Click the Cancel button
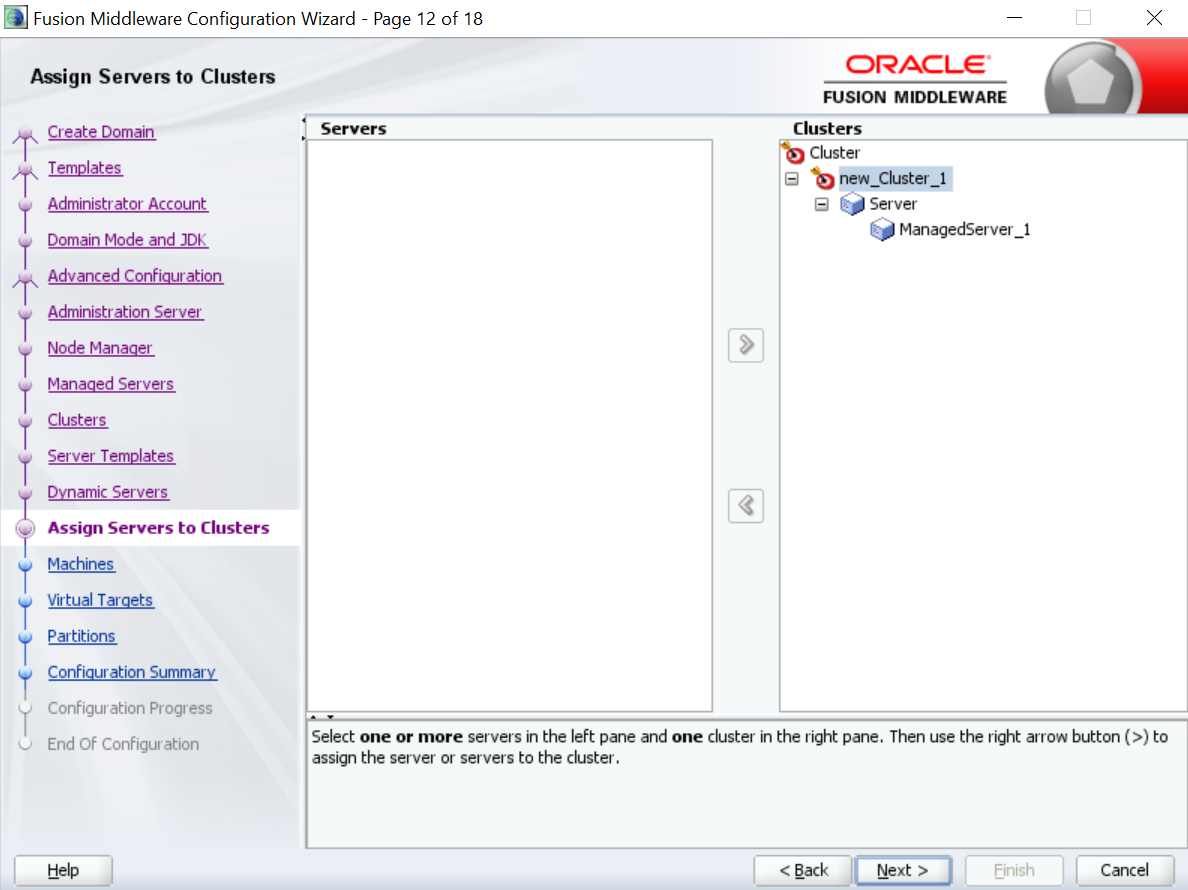1188x890 pixels. point(1124,870)
